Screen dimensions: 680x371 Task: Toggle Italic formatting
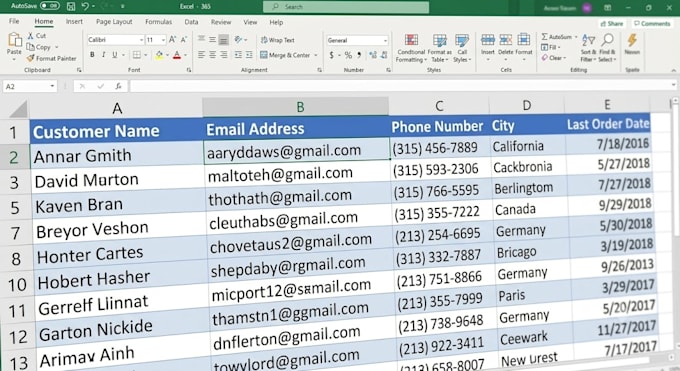[103, 55]
